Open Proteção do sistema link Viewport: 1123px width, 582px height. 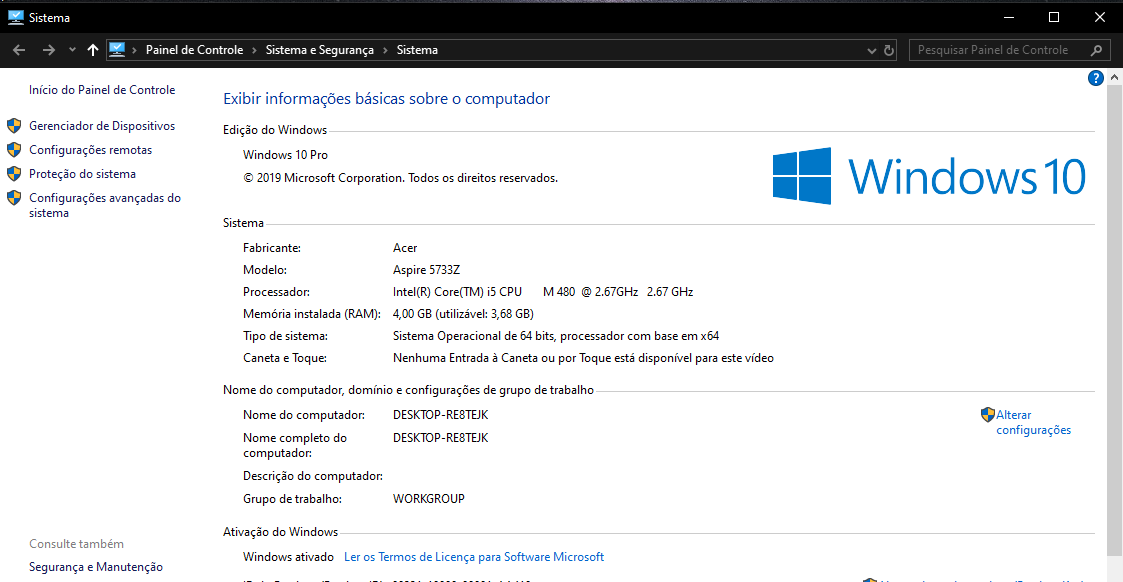82,174
